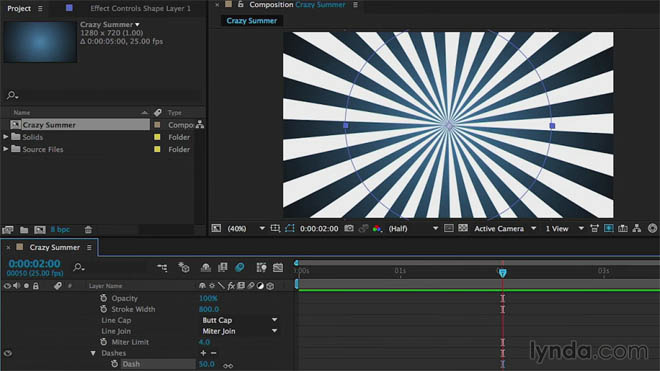Click the Stroke Width value 800.0
The image size is (660, 371).
209,309
